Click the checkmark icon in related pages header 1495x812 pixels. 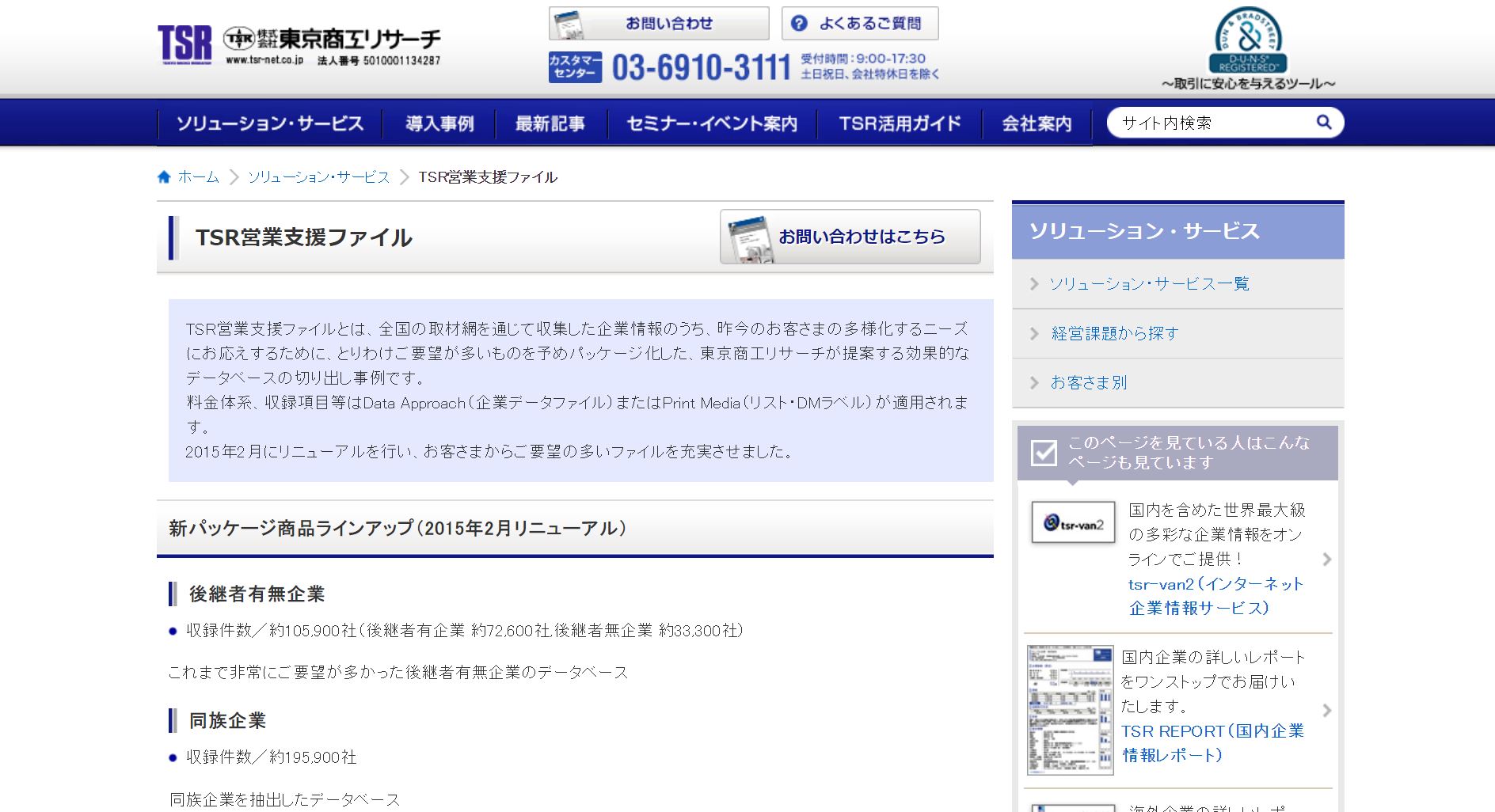(1044, 453)
